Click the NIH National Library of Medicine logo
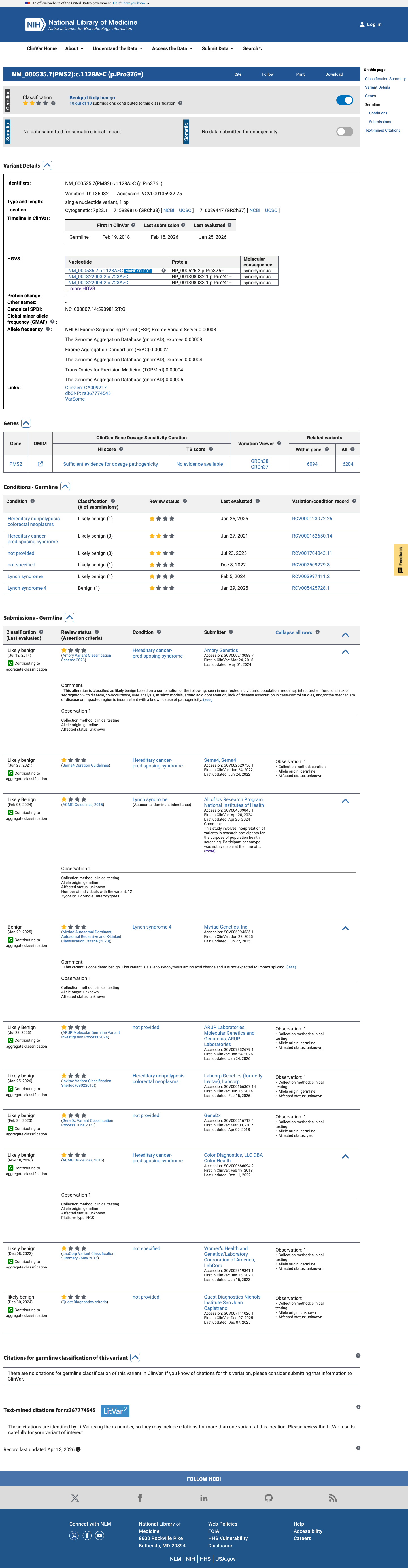 (81, 24)
